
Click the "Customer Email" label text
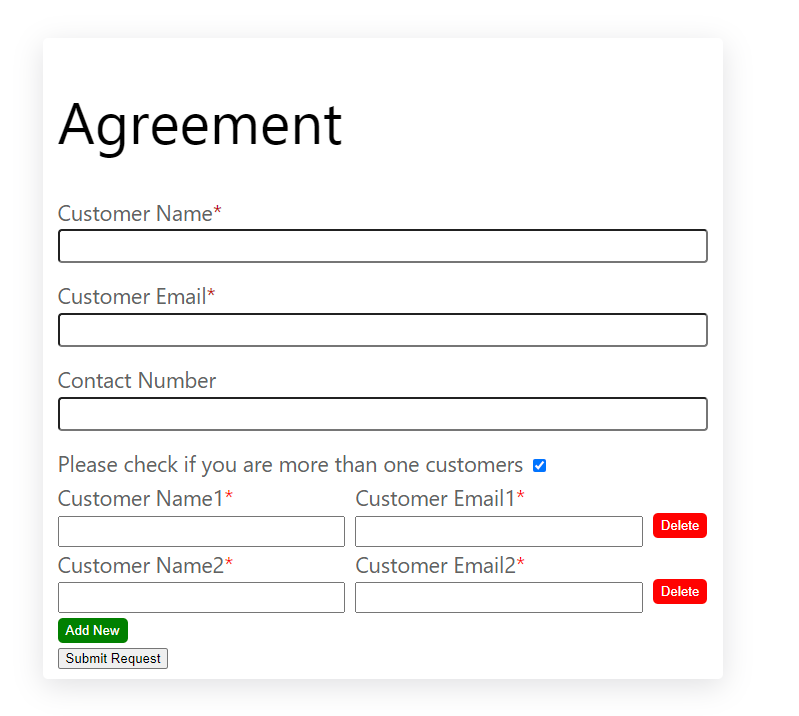[x=132, y=297]
